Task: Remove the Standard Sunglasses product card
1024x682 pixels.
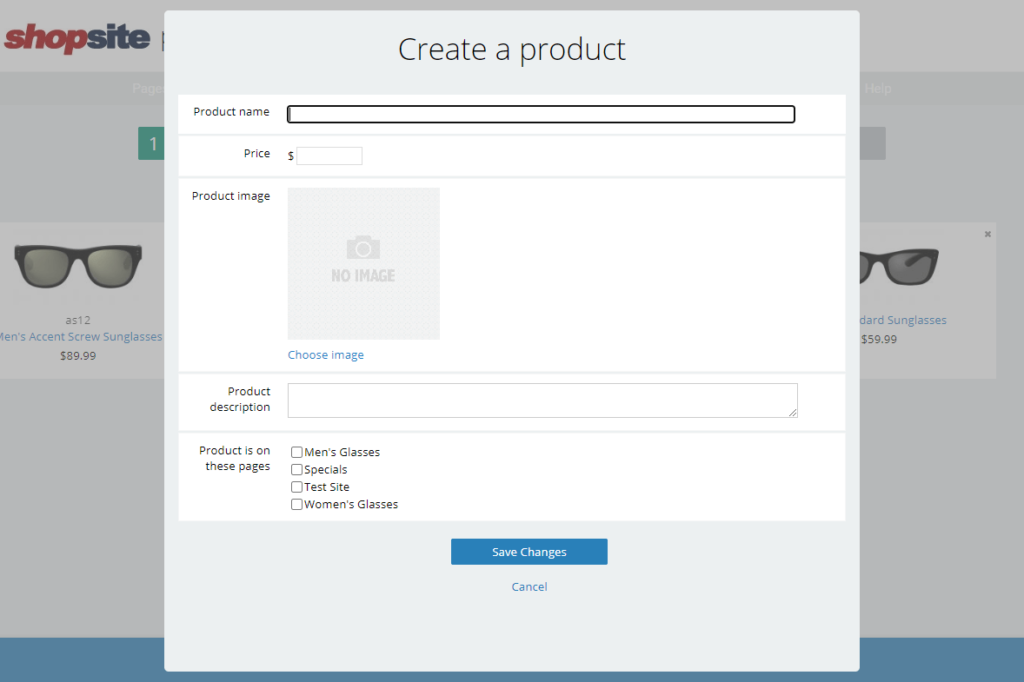Action: click(x=987, y=234)
